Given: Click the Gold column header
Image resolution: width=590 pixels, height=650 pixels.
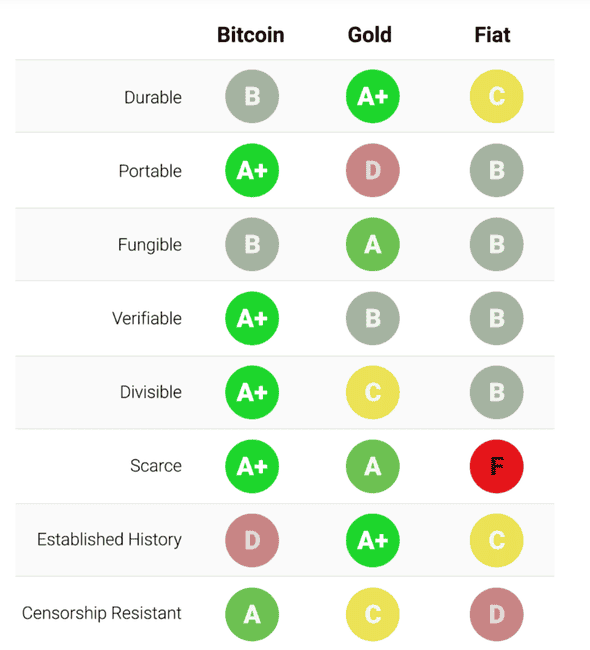Looking at the screenshot, I should pyautogui.click(x=370, y=35).
